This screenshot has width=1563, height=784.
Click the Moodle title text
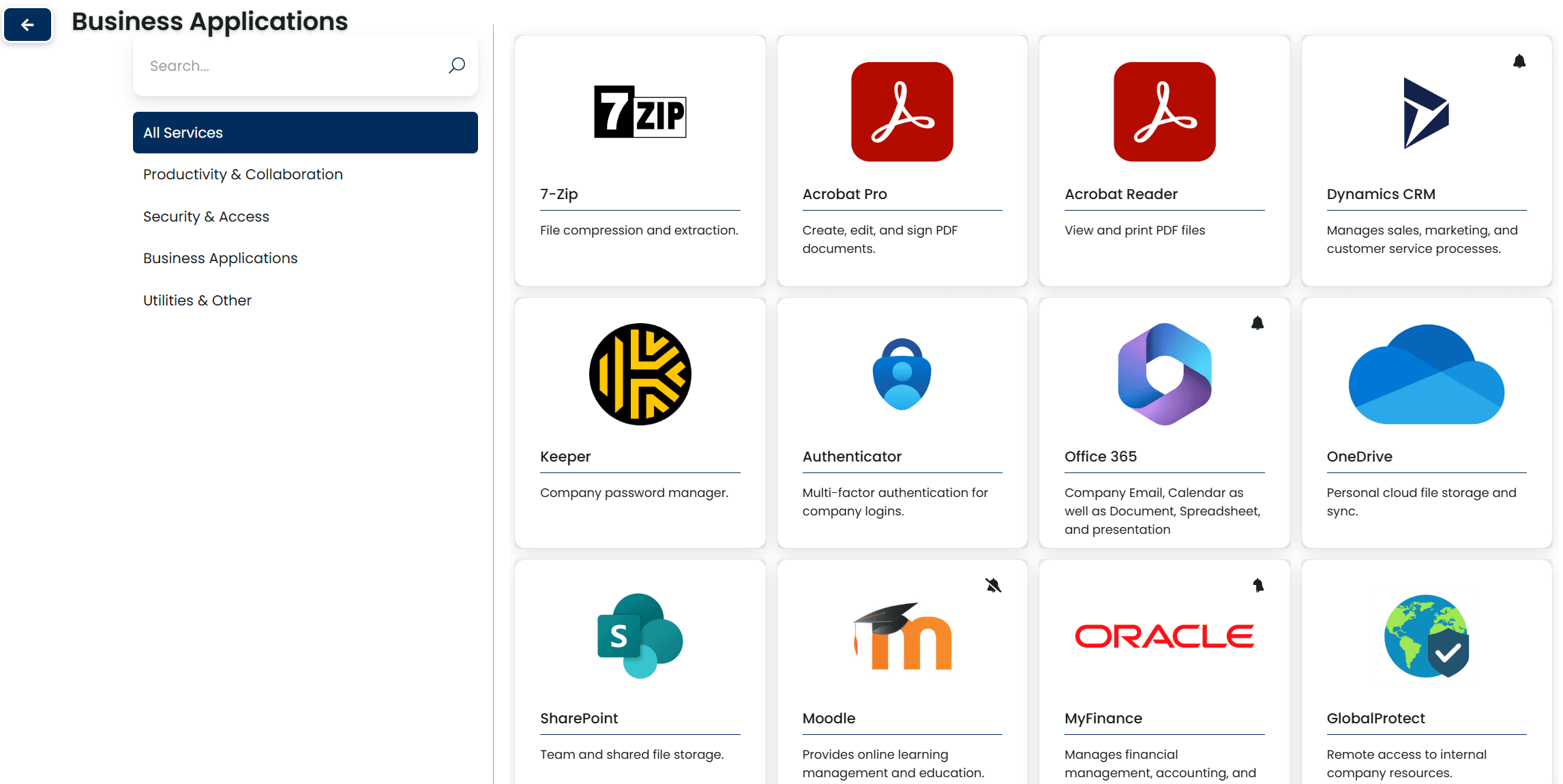coord(829,719)
